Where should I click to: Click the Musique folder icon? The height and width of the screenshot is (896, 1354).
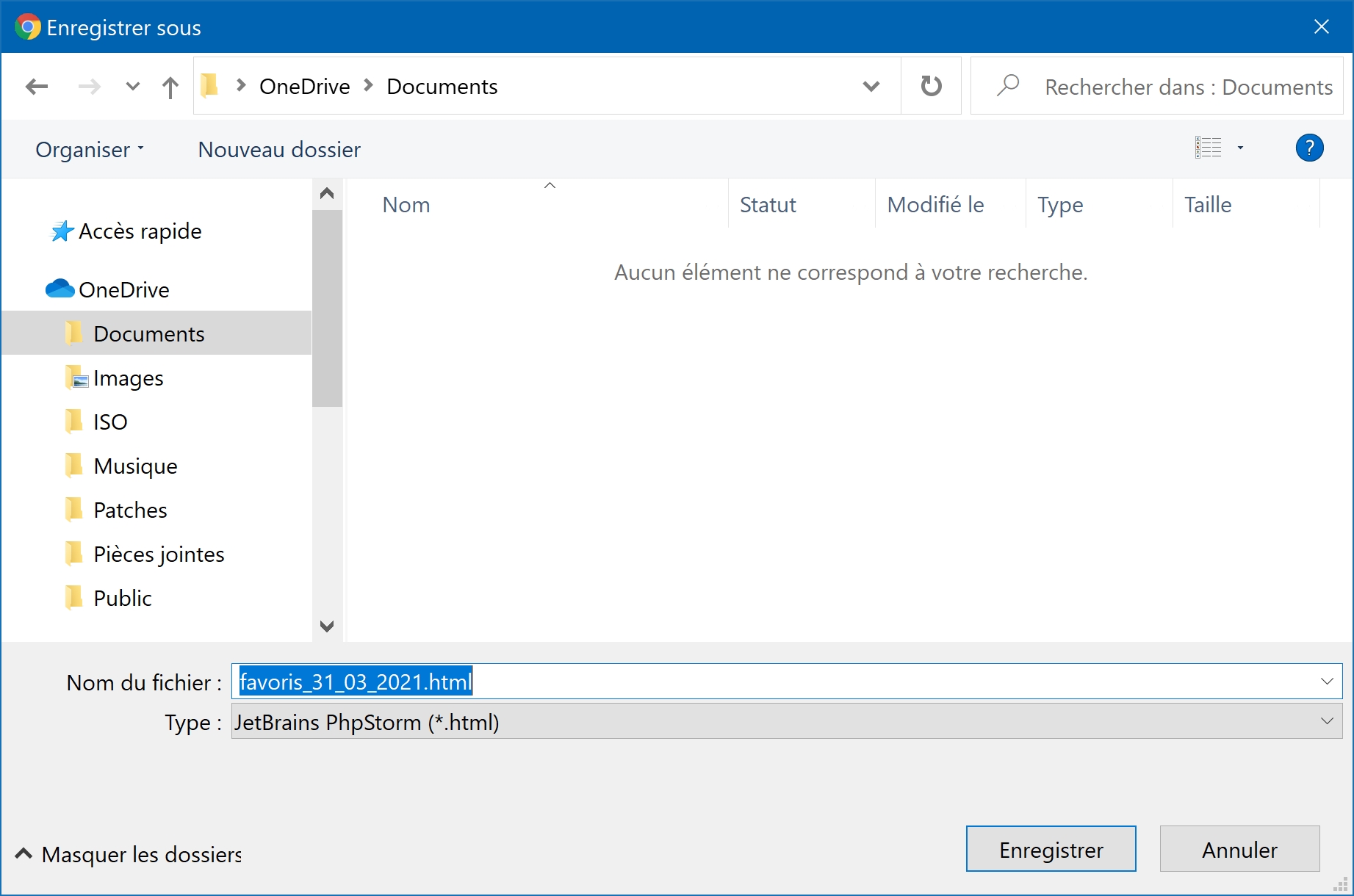coord(74,466)
